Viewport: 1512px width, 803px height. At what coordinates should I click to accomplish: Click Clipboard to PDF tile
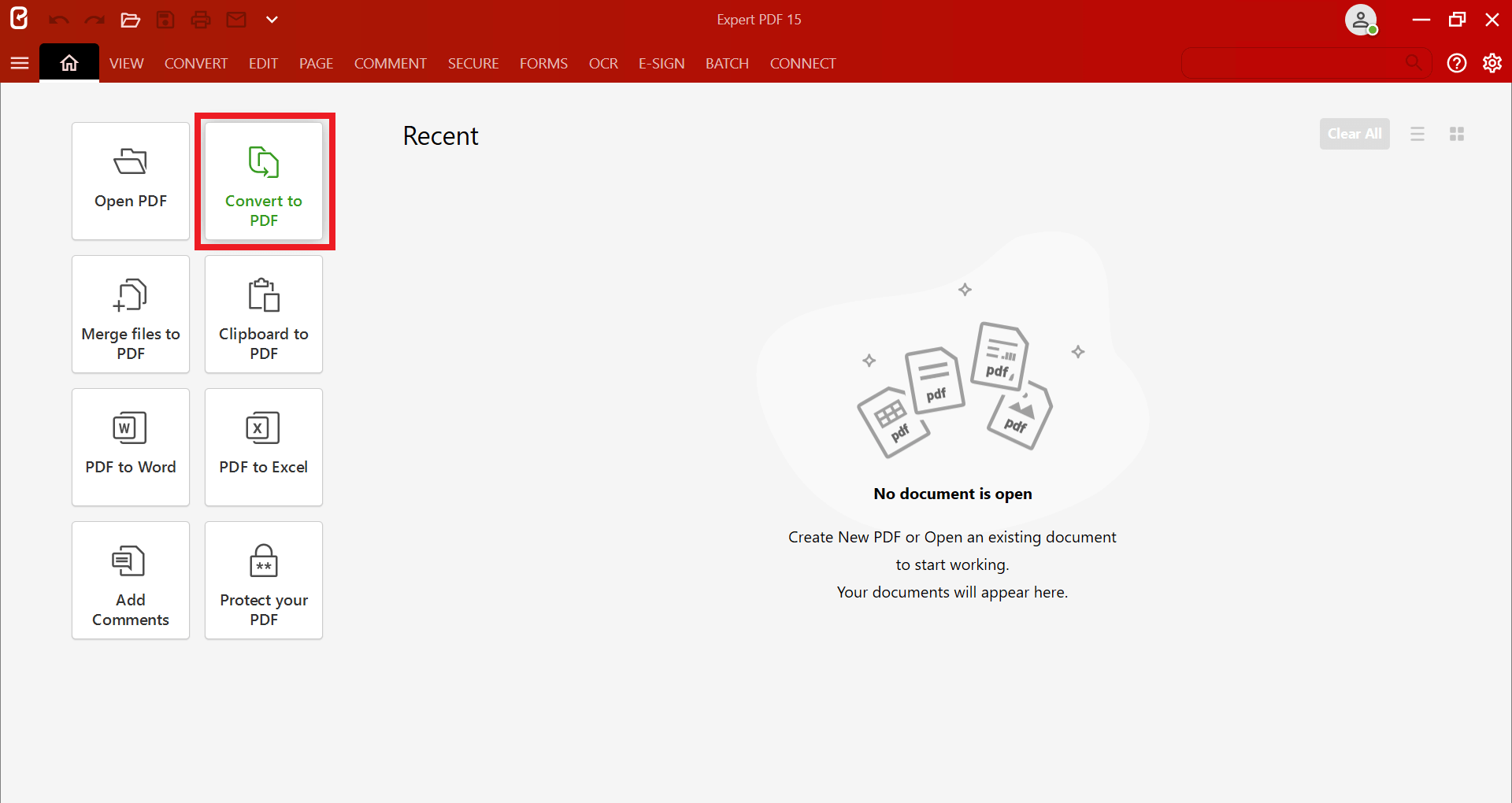264,314
